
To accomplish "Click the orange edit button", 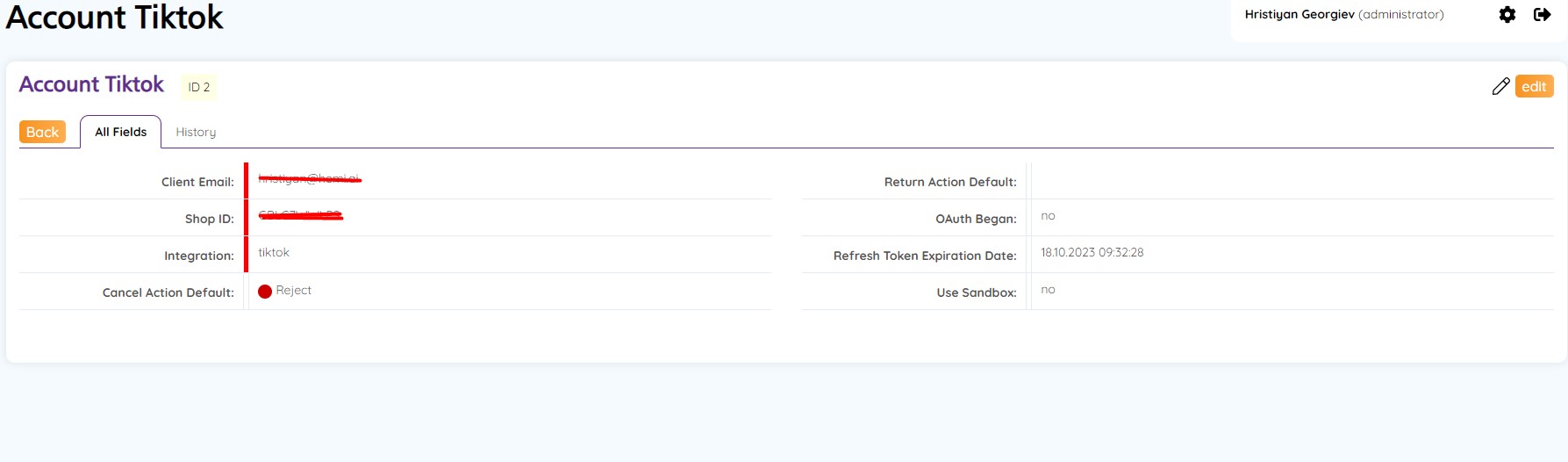I will 1534,86.
